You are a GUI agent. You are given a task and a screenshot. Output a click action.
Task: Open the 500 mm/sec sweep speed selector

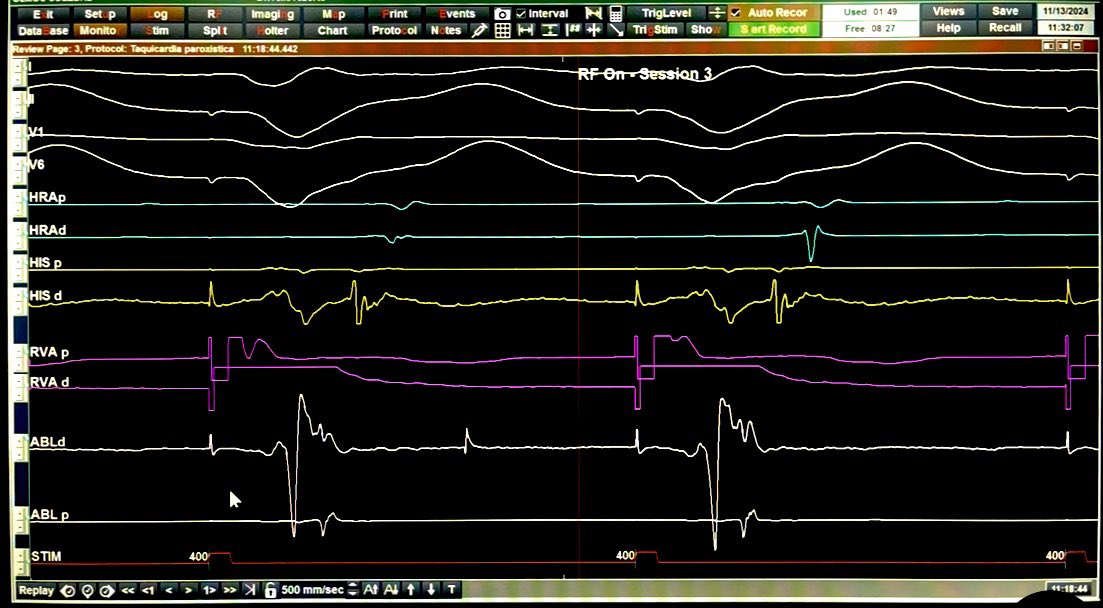click(313, 590)
